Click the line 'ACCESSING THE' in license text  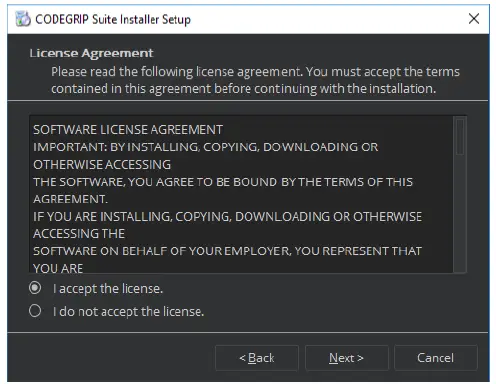click(79, 234)
